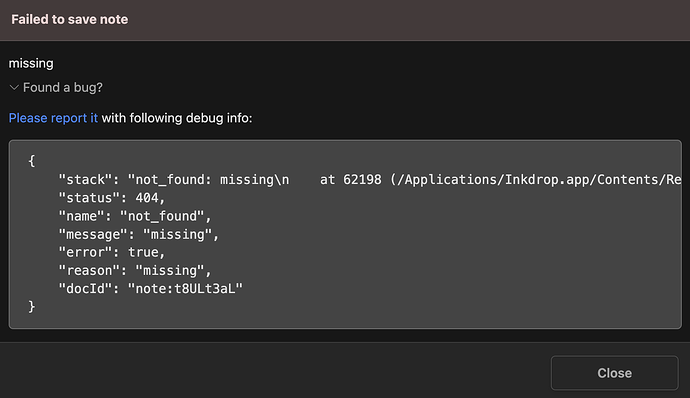
Task: Dismiss the dialog with the Close button
Action: coord(614,373)
